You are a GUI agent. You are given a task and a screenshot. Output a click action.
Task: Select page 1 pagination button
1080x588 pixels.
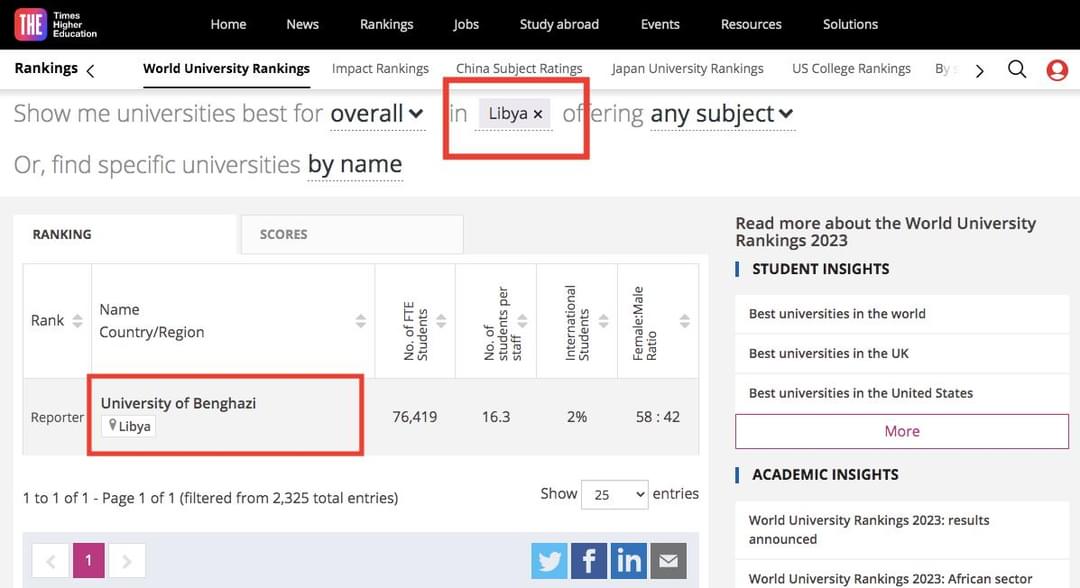click(x=88, y=560)
